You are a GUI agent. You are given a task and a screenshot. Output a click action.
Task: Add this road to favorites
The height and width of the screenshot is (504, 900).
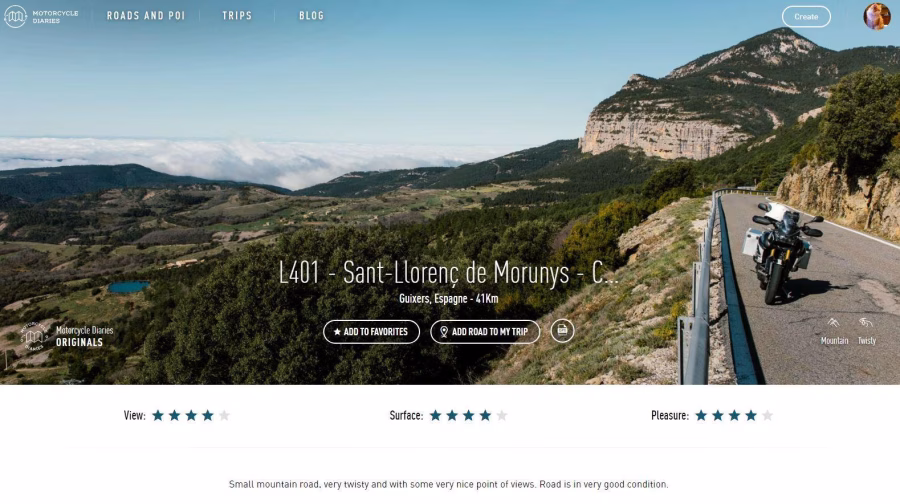coord(371,332)
